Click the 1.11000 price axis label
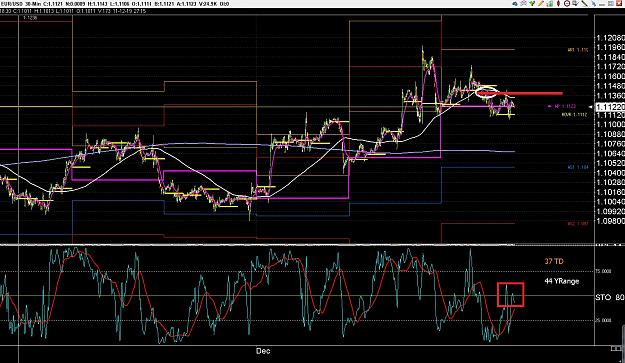 tap(610, 124)
